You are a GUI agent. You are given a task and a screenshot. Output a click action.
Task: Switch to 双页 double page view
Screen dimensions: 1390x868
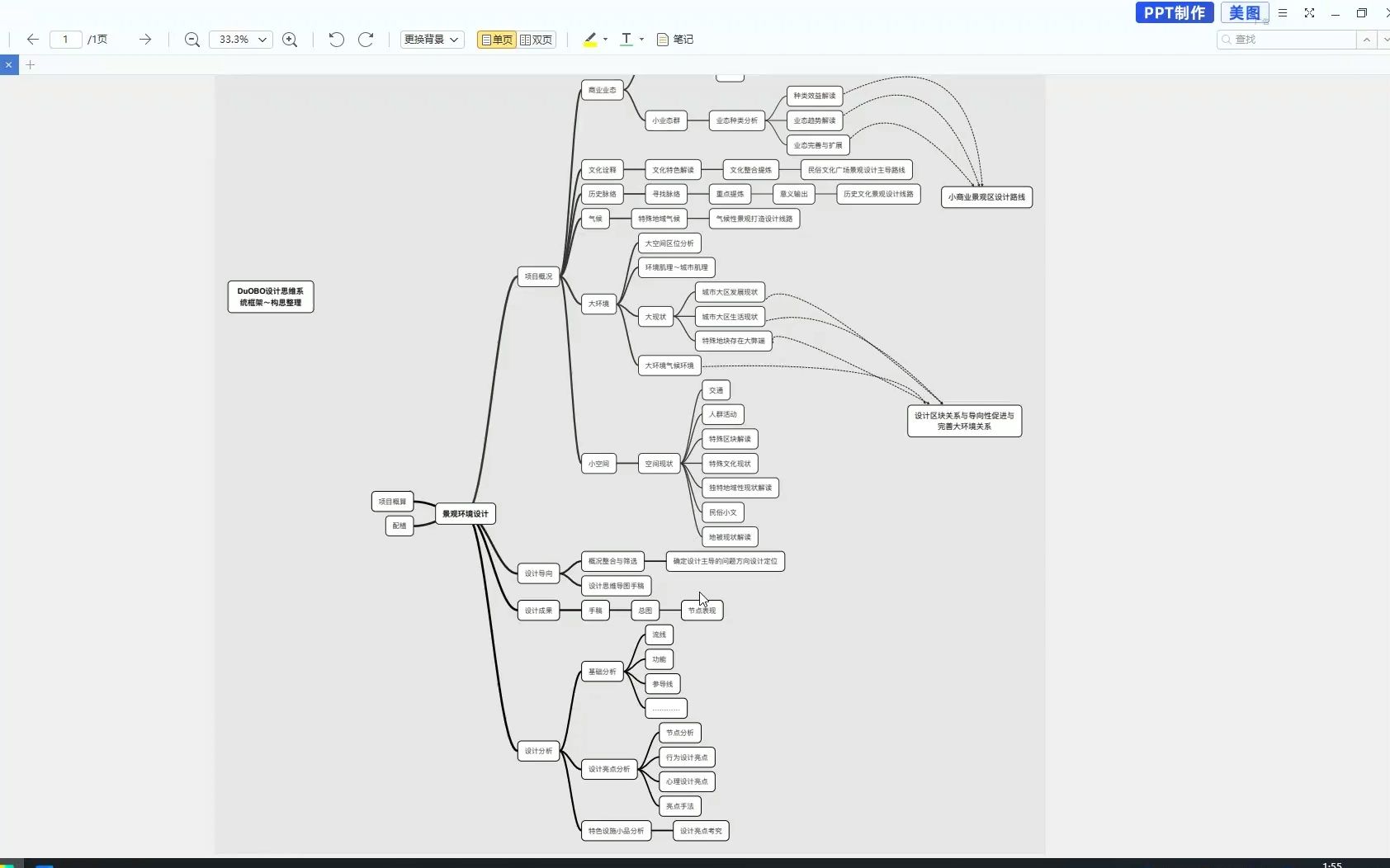point(537,39)
